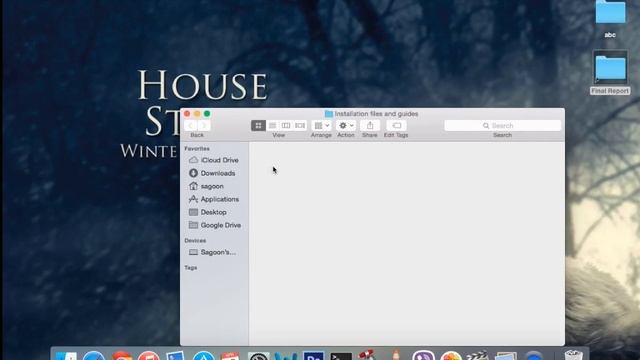Open the Trash in the Dock
The width and height of the screenshot is (640, 360).
[573, 355]
